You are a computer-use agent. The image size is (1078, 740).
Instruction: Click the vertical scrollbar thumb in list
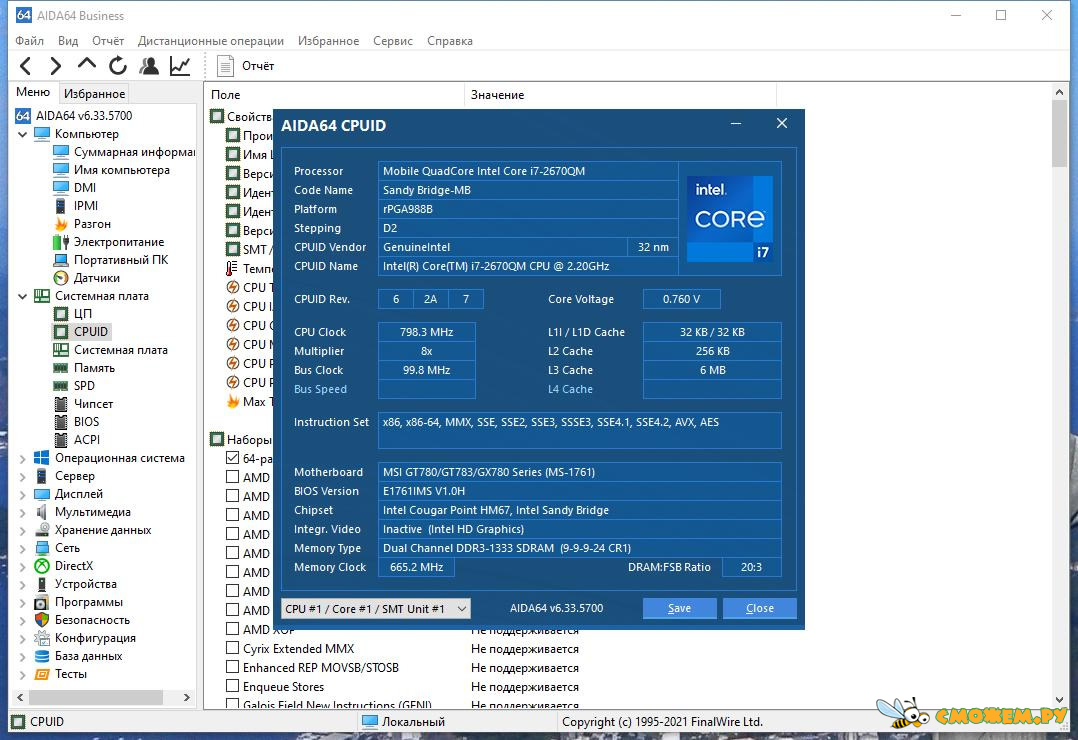click(1059, 133)
